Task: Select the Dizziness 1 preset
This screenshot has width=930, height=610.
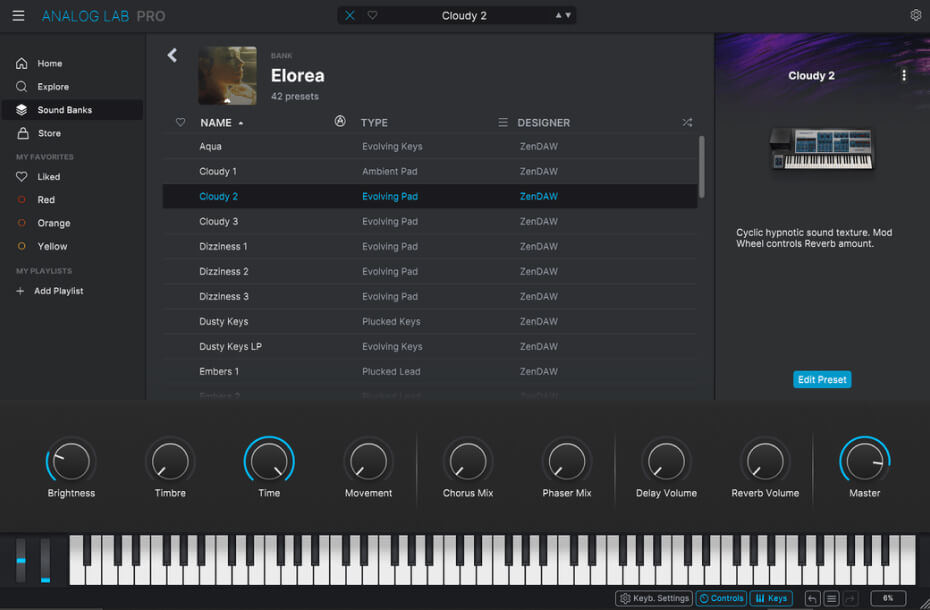Action: click(429, 246)
